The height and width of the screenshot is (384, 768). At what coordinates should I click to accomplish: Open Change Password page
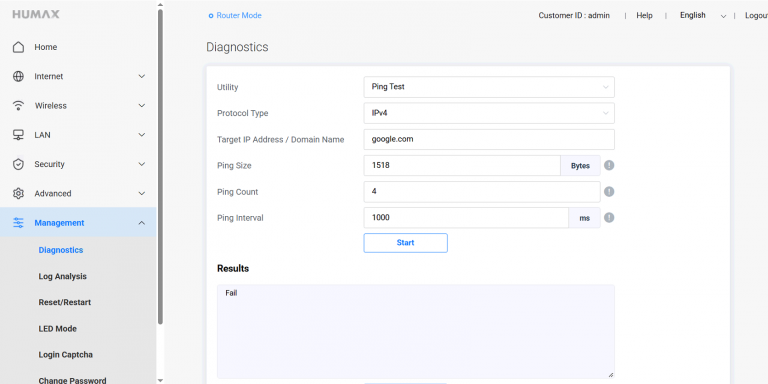pos(72,381)
